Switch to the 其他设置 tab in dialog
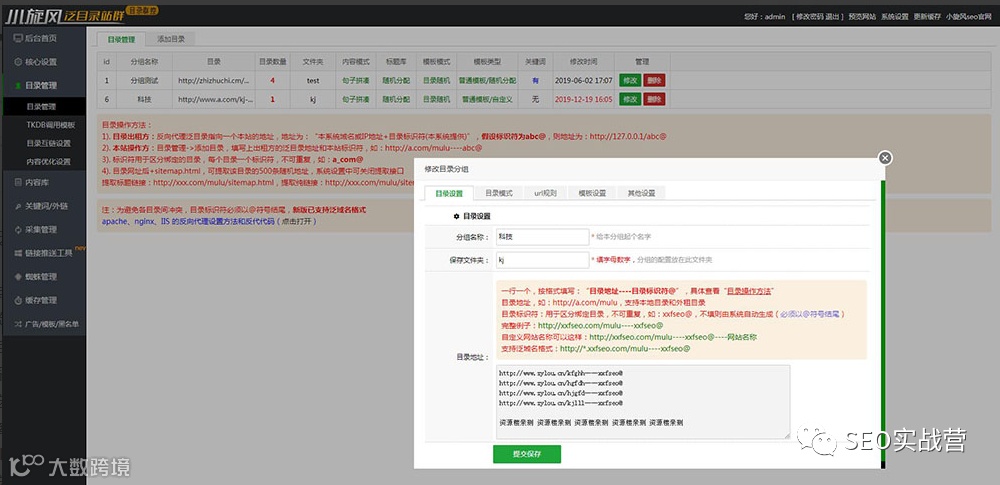This screenshot has height=485, width=1000. tap(641, 193)
